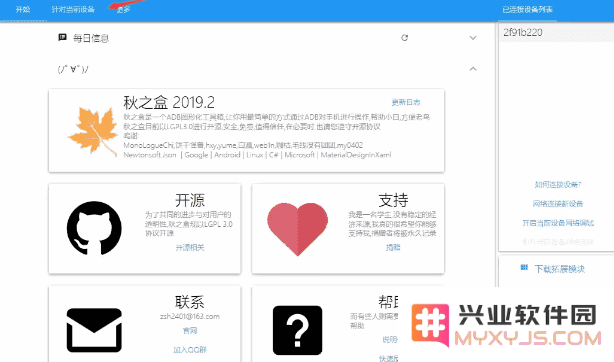Click 网络连接新设备 link
This screenshot has height=362, width=614.
(x=558, y=204)
